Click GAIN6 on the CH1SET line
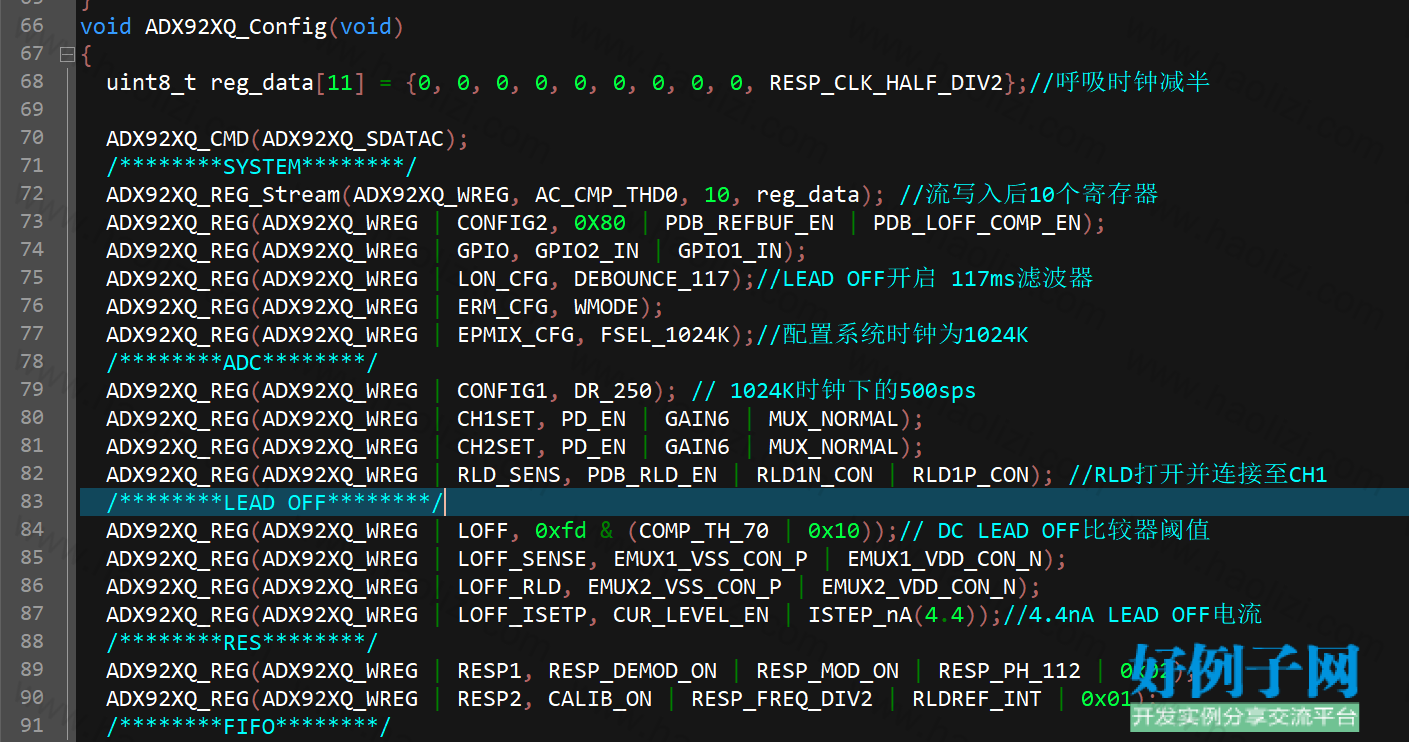This screenshot has height=742, width=1409. coord(697,418)
